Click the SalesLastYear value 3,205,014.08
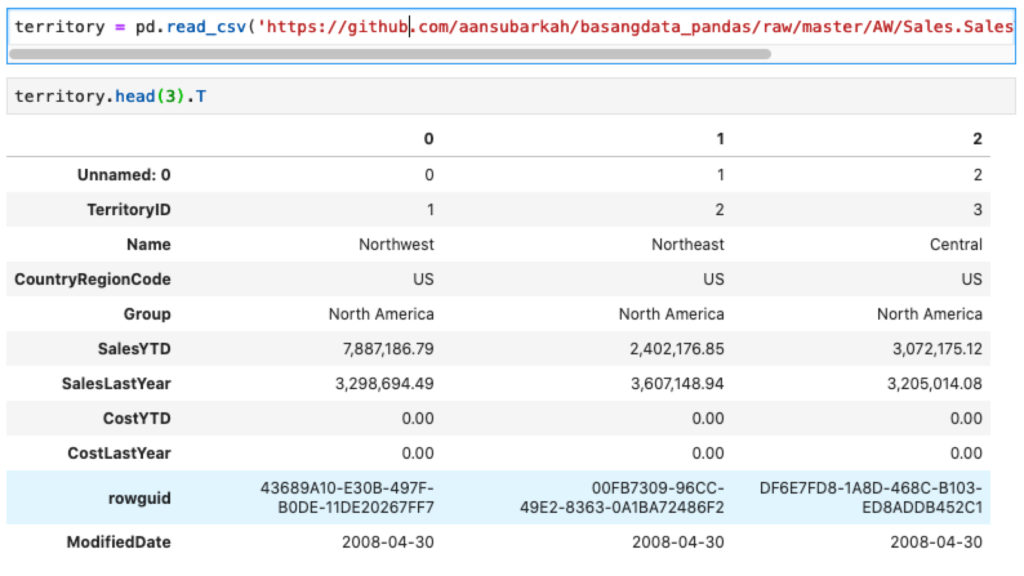This screenshot has width=1024, height=576. click(x=935, y=383)
